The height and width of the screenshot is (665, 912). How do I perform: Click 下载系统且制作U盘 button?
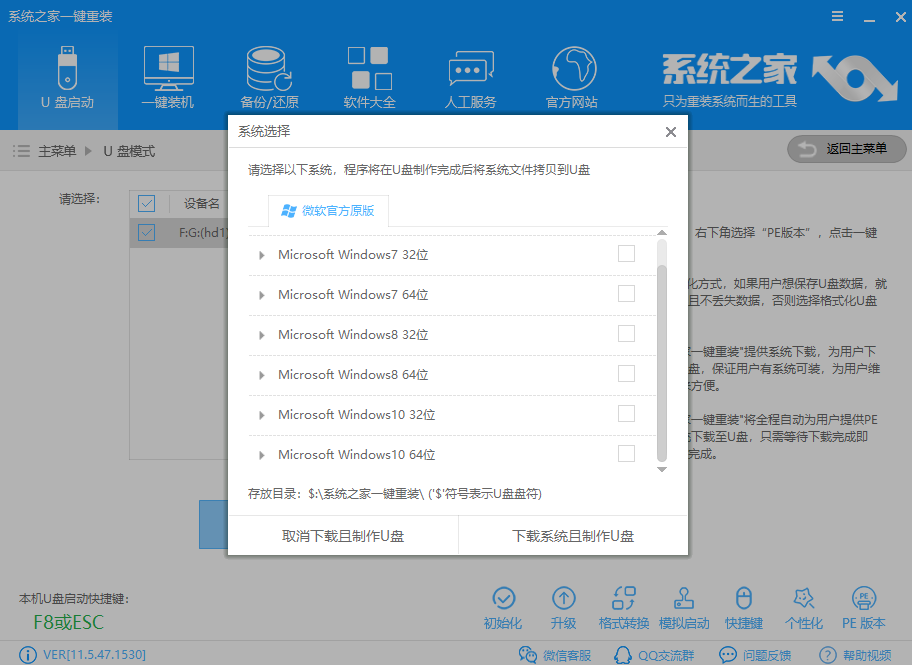(573, 536)
